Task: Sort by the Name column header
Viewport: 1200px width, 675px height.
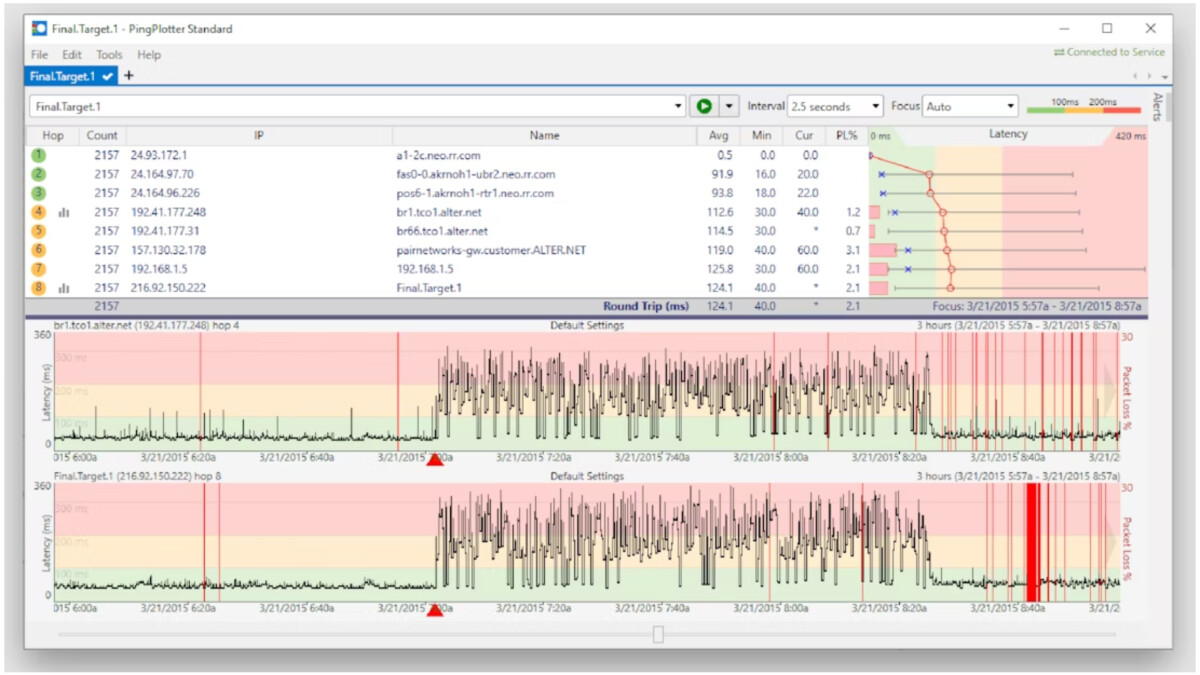Action: tap(544, 135)
